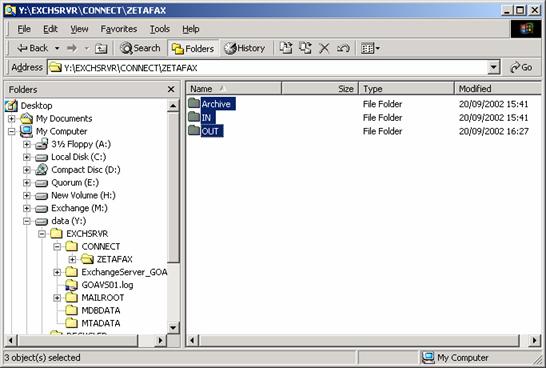Image resolution: width=546 pixels, height=368 pixels.
Task: Expand 3½ Floppy (A:) node
Action: [x=27, y=144]
